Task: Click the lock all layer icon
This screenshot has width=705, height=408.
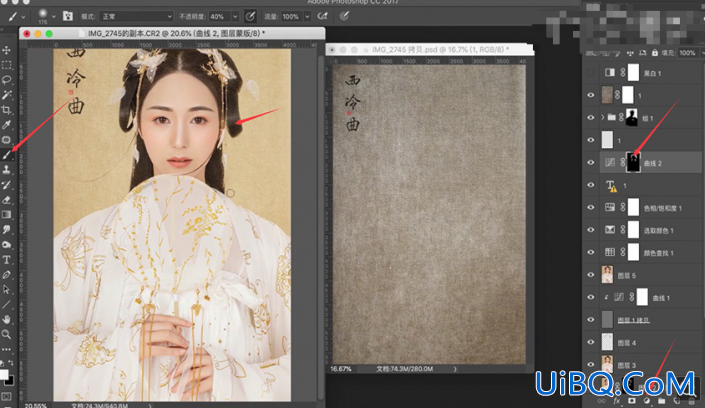Action: [655, 53]
